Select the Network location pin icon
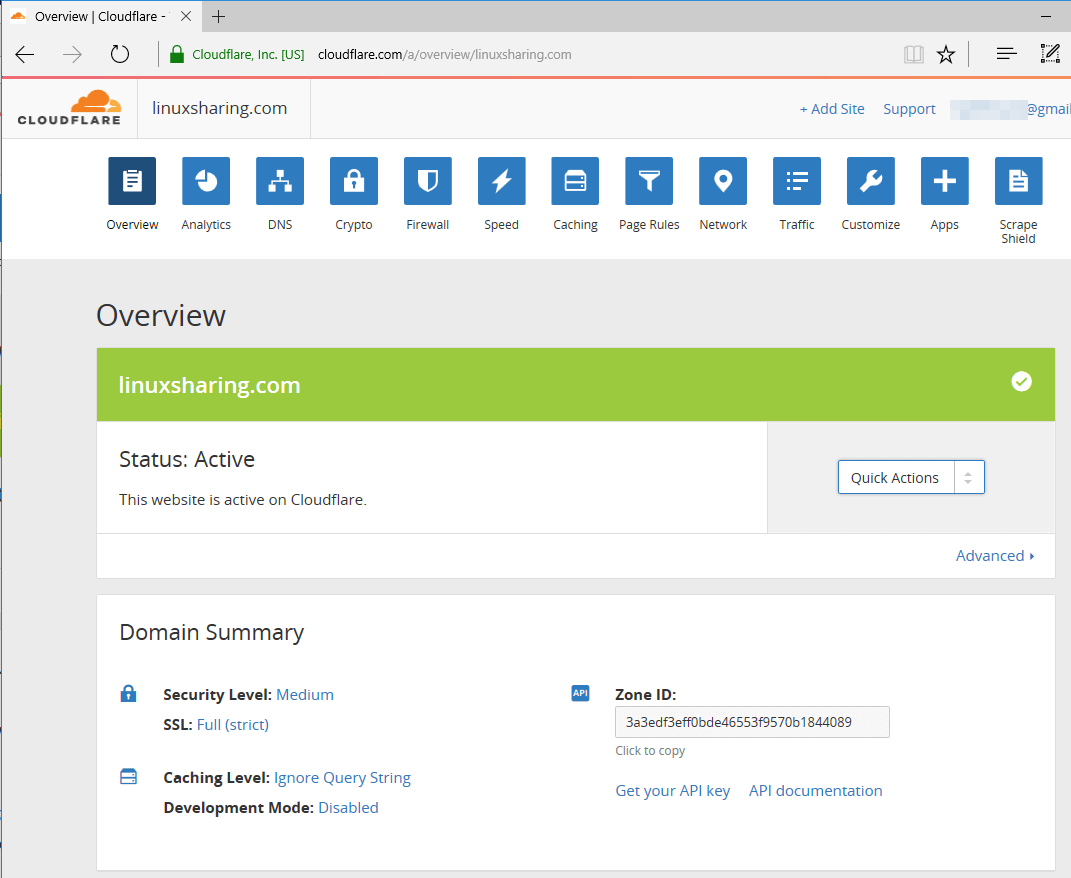1071x878 pixels. point(723,181)
